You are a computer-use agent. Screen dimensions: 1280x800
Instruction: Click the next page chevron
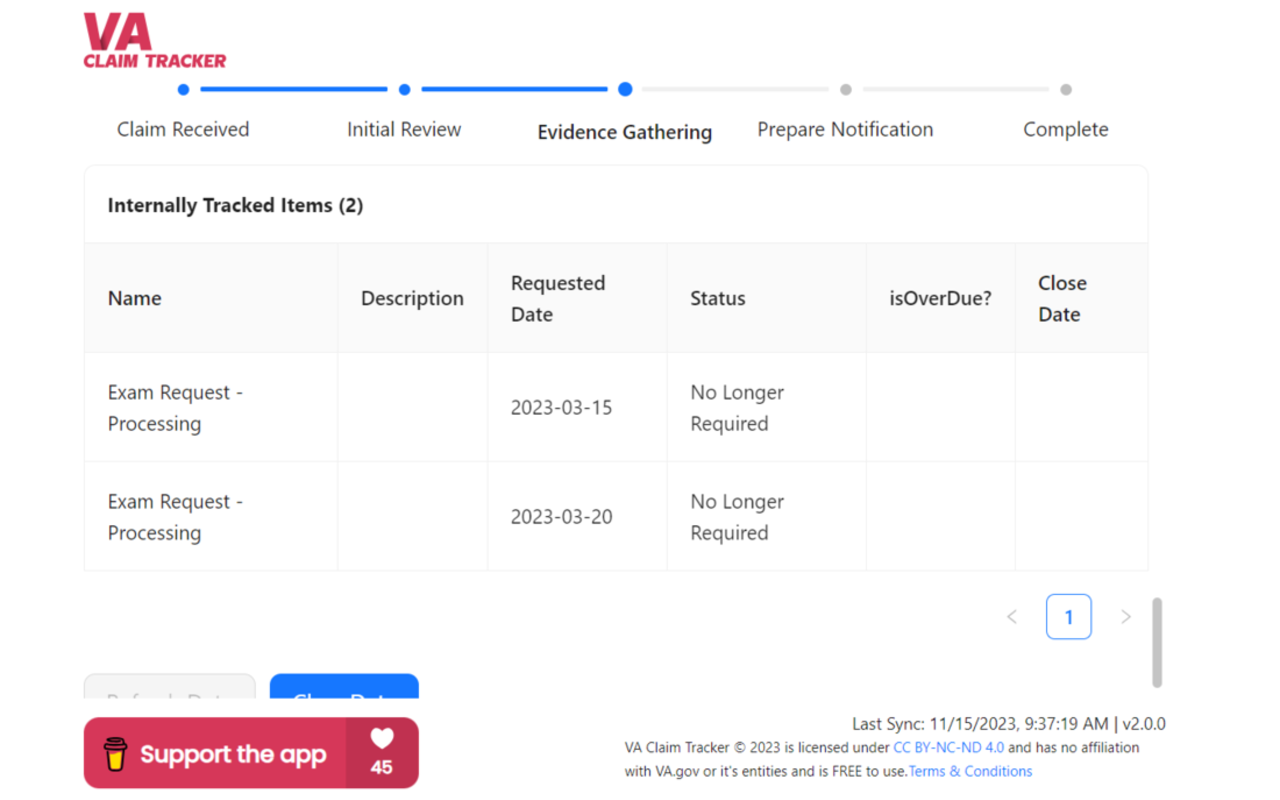tap(1126, 616)
